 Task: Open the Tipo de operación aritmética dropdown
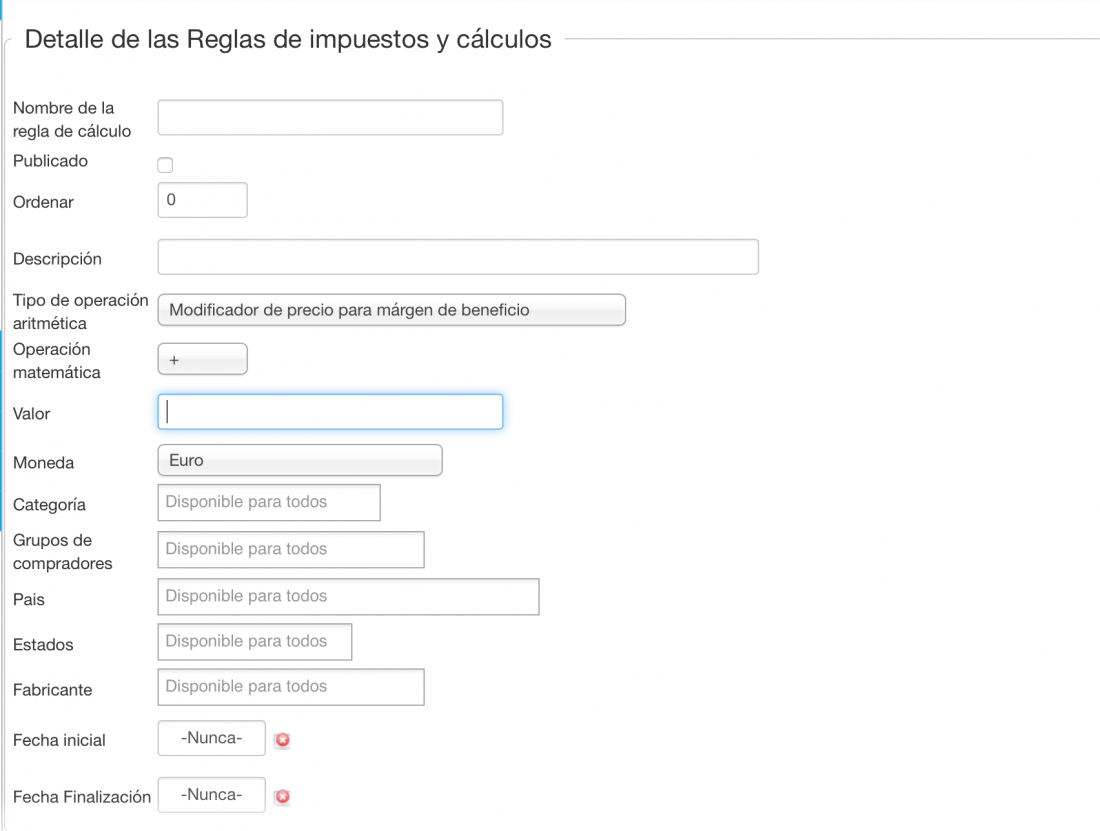391,310
